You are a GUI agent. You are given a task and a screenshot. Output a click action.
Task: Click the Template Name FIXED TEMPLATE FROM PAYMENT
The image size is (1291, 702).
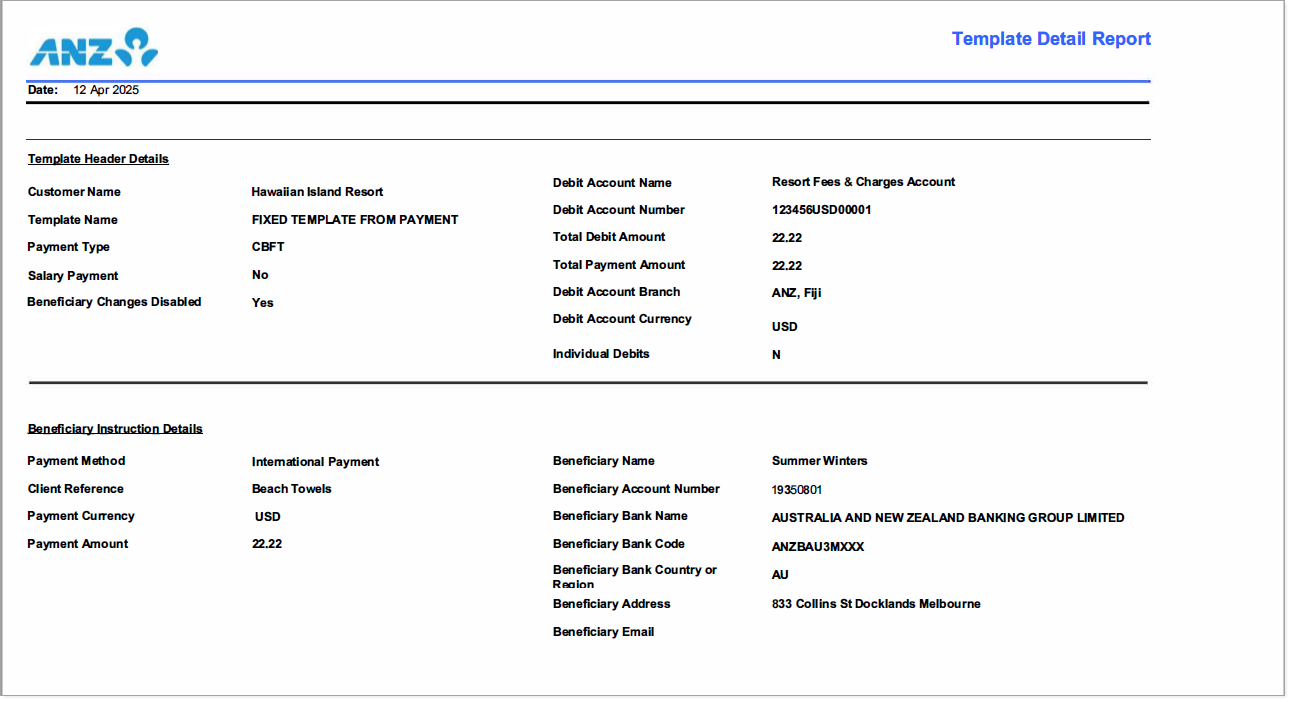[x=355, y=219]
